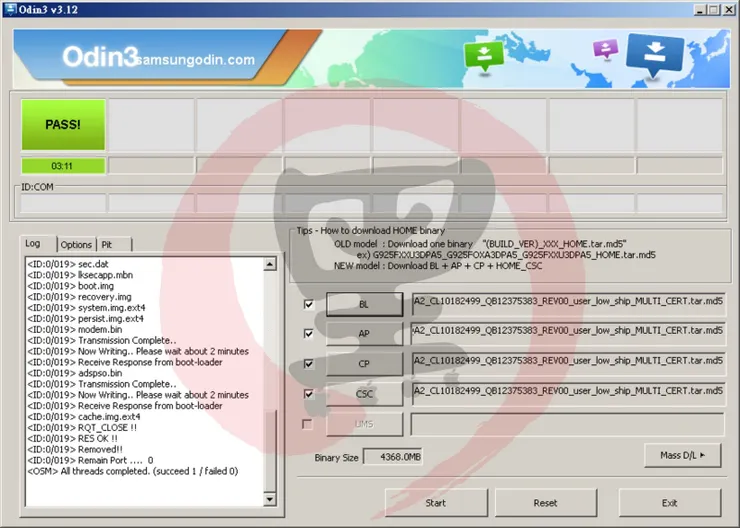Click the BL file button
The image size is (740, 528).
pyautogui.click(x=364, y=304)
